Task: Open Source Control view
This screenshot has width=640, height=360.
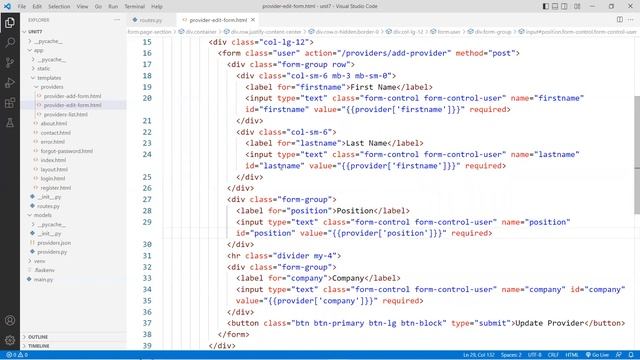Action: [x=10, y=62]
